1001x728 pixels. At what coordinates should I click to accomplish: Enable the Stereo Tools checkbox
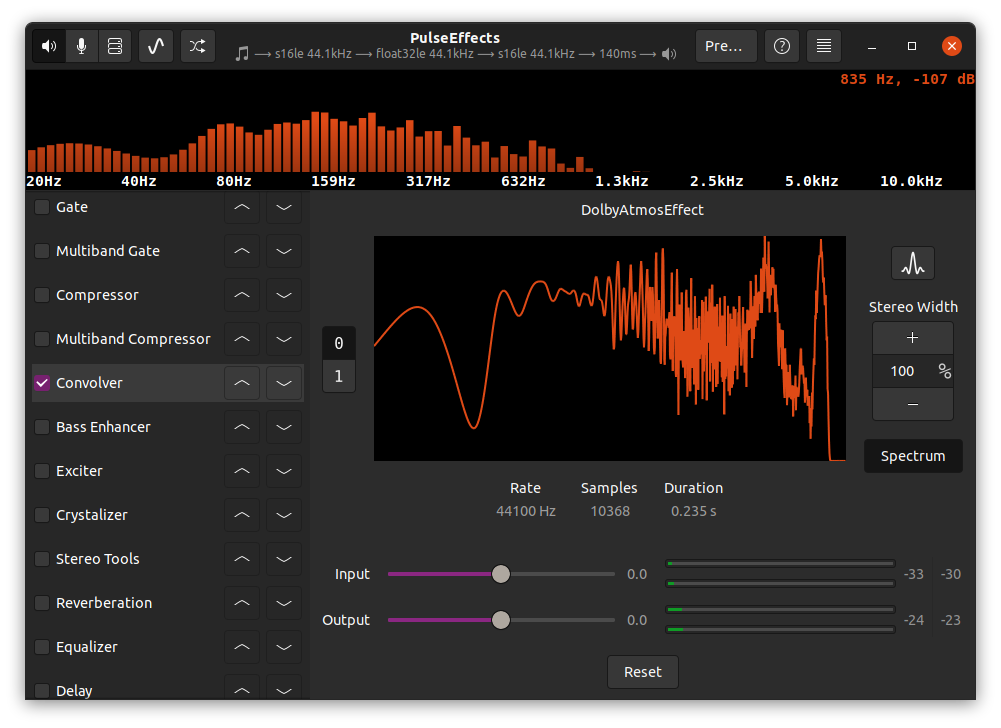[42, 559]
